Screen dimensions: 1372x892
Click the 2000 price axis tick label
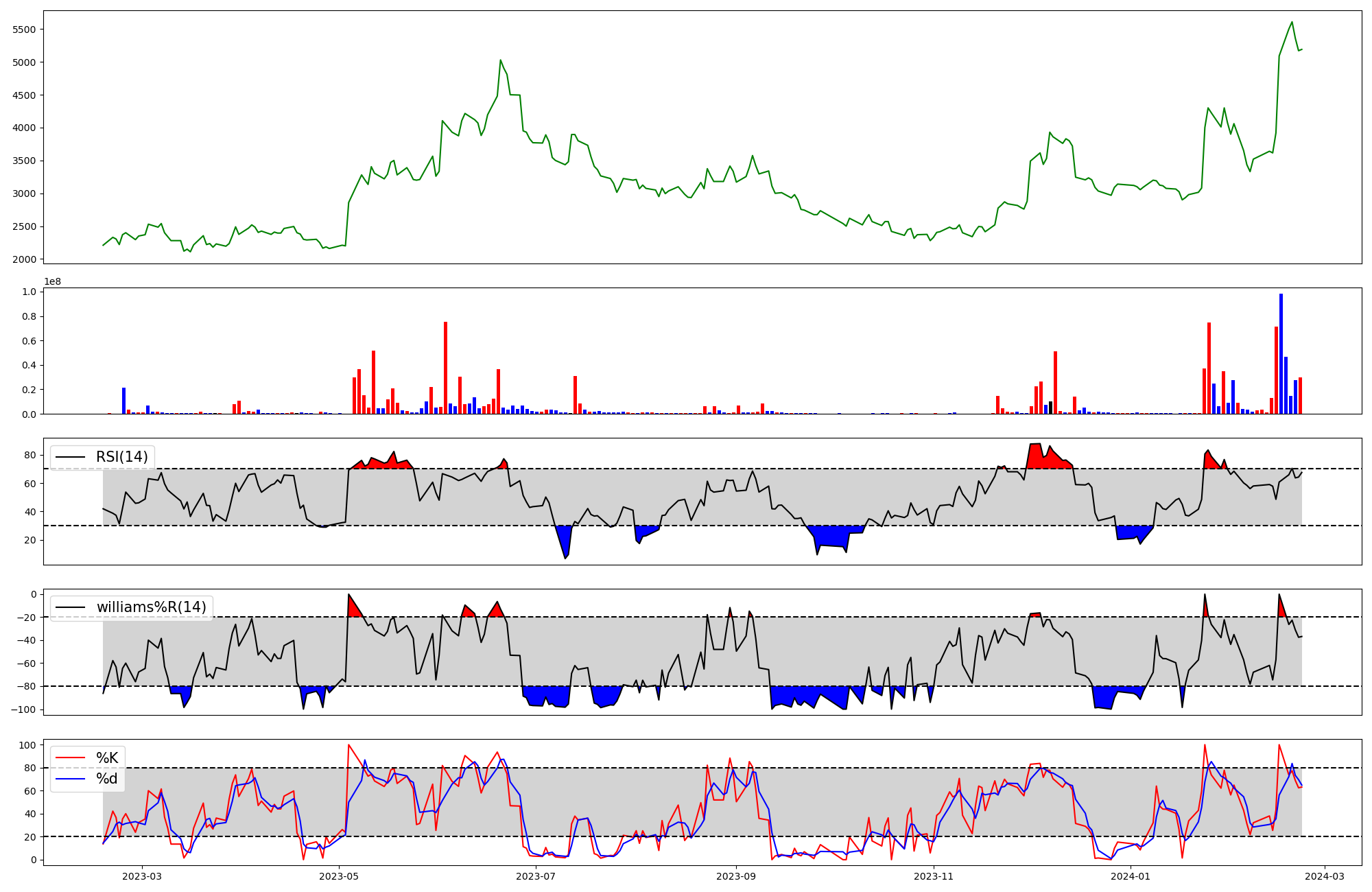click(24, 259)
